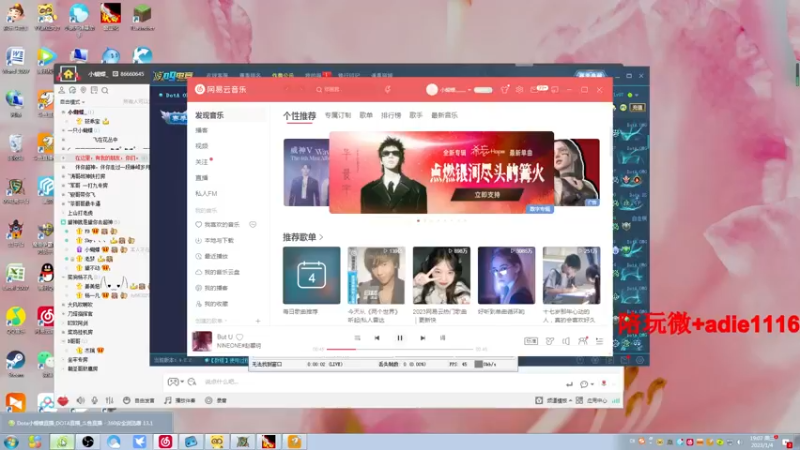Open the messages mail icon in header

coord(534,89)
